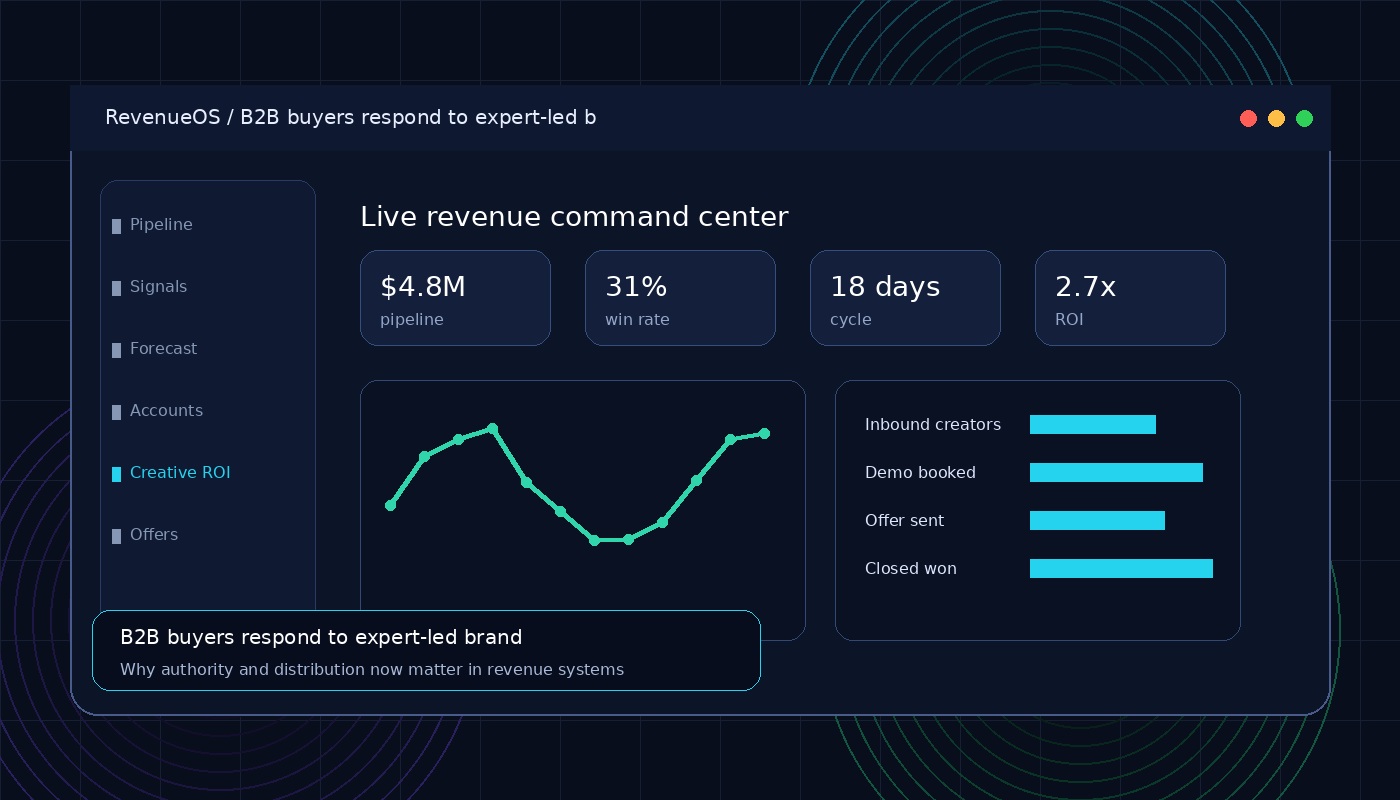1400x800 pixels.
Task: Click the 'Why authority and distribution' subtitle
Action: click(x=372, y=670)
